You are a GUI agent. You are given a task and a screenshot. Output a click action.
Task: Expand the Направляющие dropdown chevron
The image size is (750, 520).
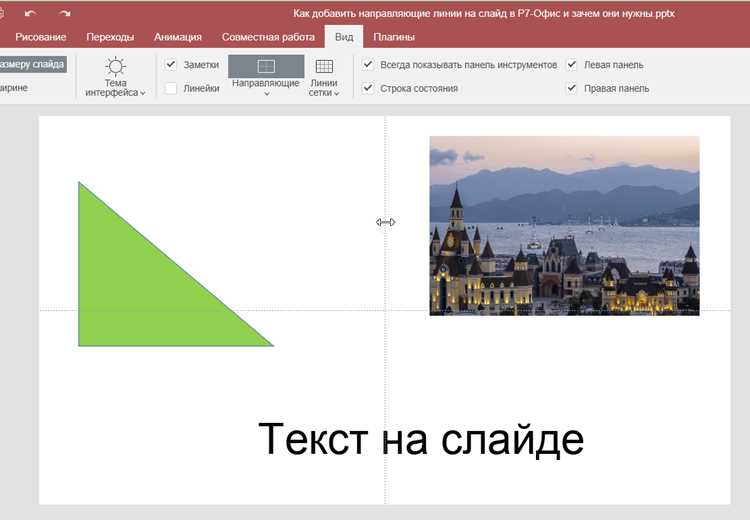[x=266, y=94]
